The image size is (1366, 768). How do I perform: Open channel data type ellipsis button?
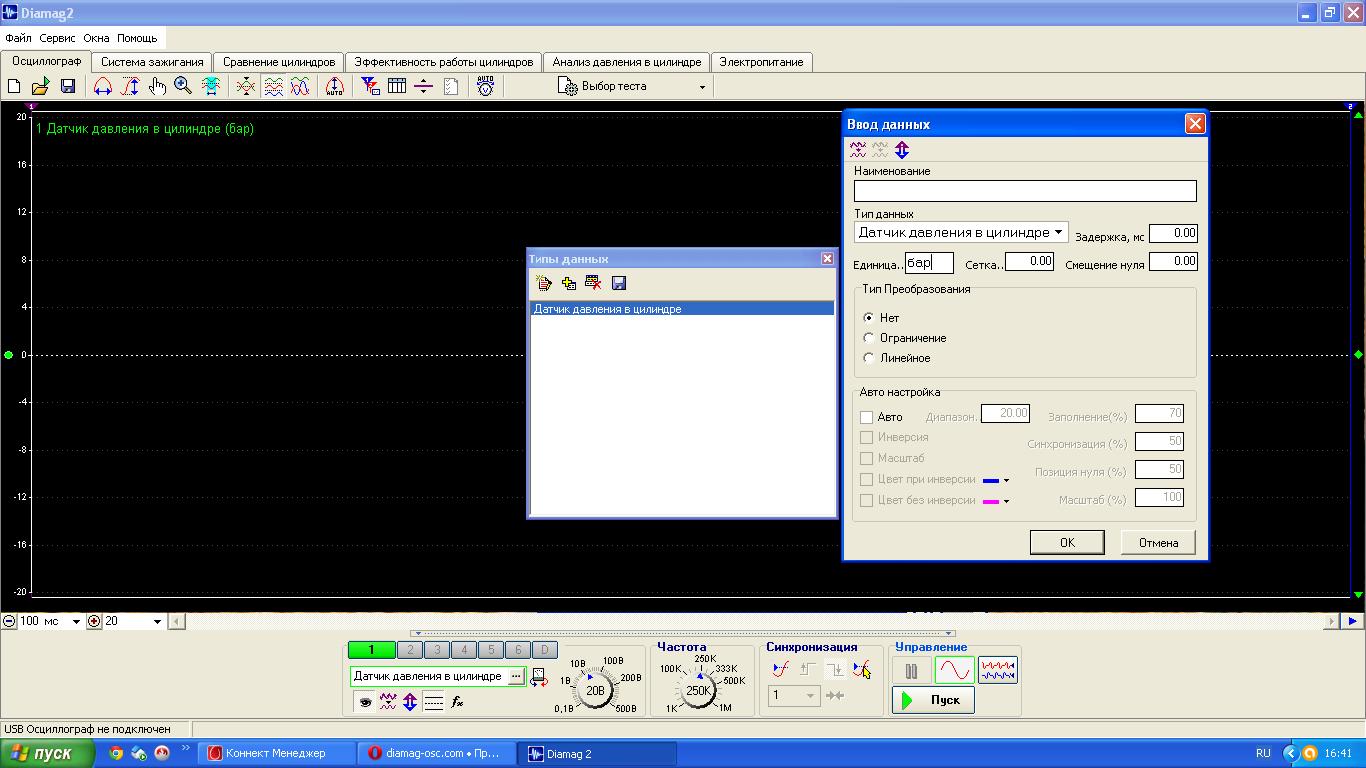(x=516, y=677)
